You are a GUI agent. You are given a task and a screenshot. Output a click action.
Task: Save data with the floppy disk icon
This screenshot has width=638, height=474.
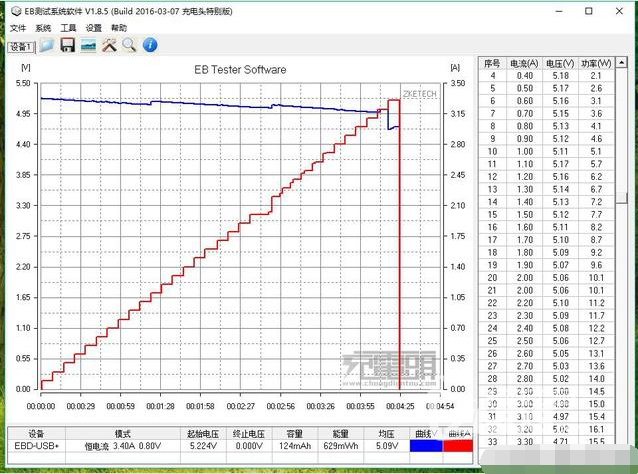pos(68,45)
